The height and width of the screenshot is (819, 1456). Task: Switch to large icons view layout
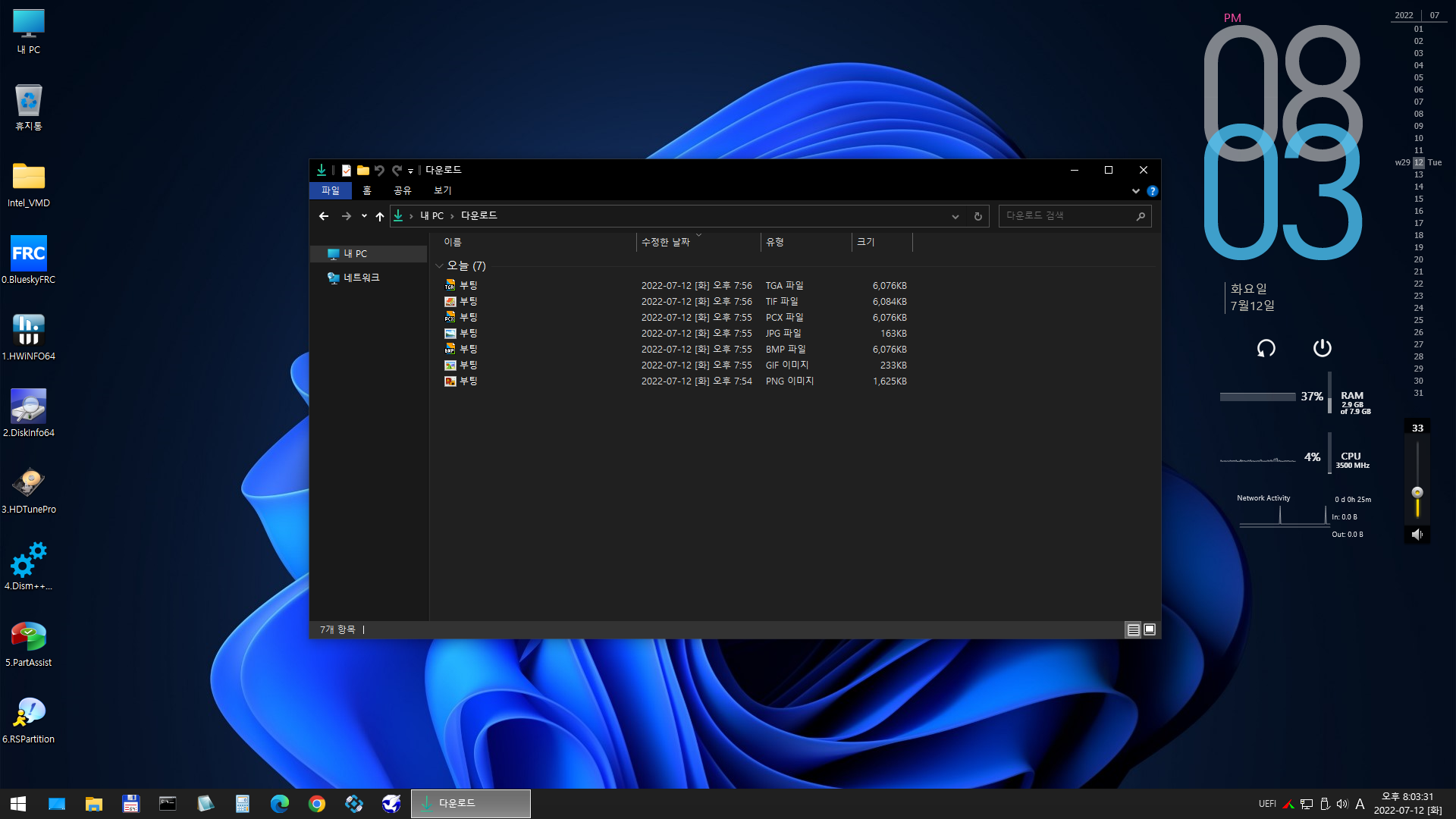click(1150, 629)
